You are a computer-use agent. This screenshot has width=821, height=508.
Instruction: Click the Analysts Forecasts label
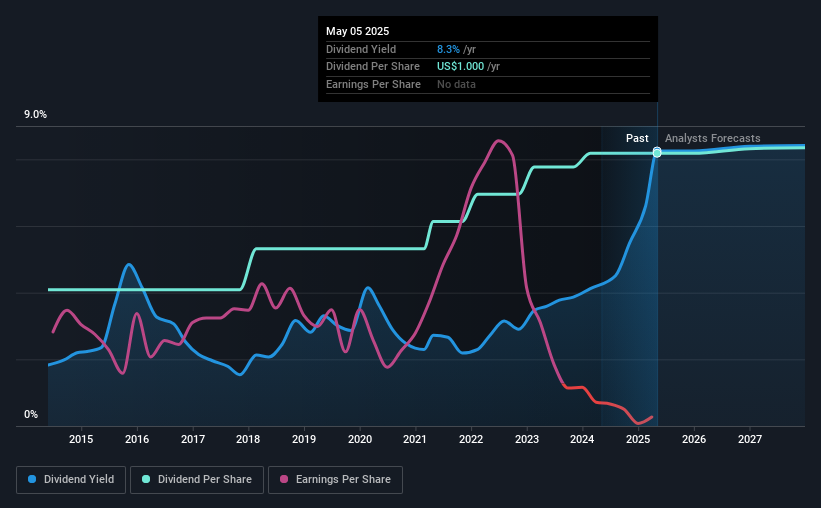[x=713, y=138]
